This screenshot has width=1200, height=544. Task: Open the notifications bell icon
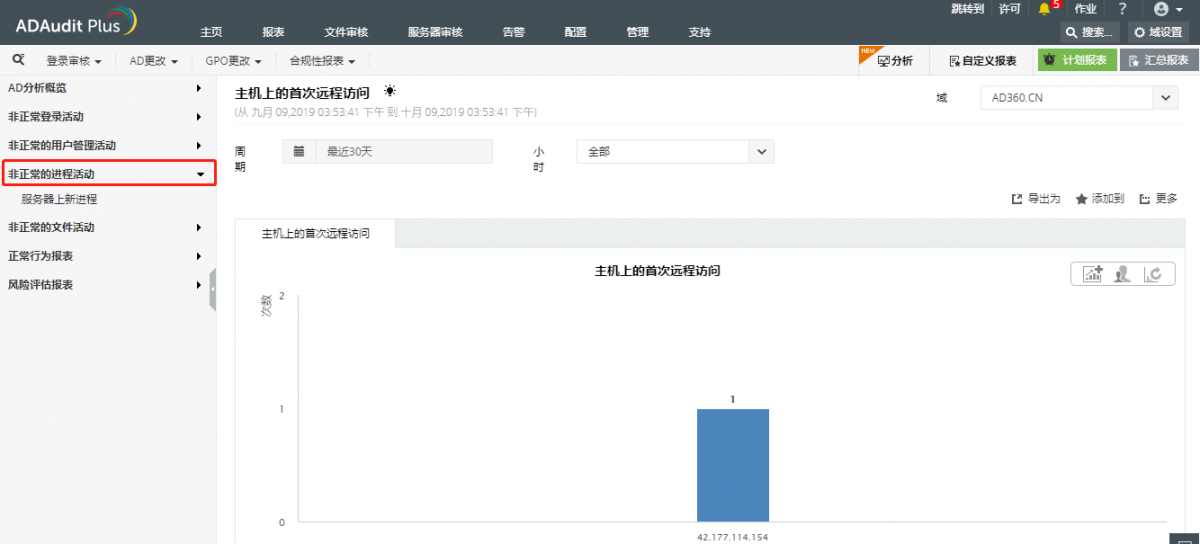(1044, 9)
